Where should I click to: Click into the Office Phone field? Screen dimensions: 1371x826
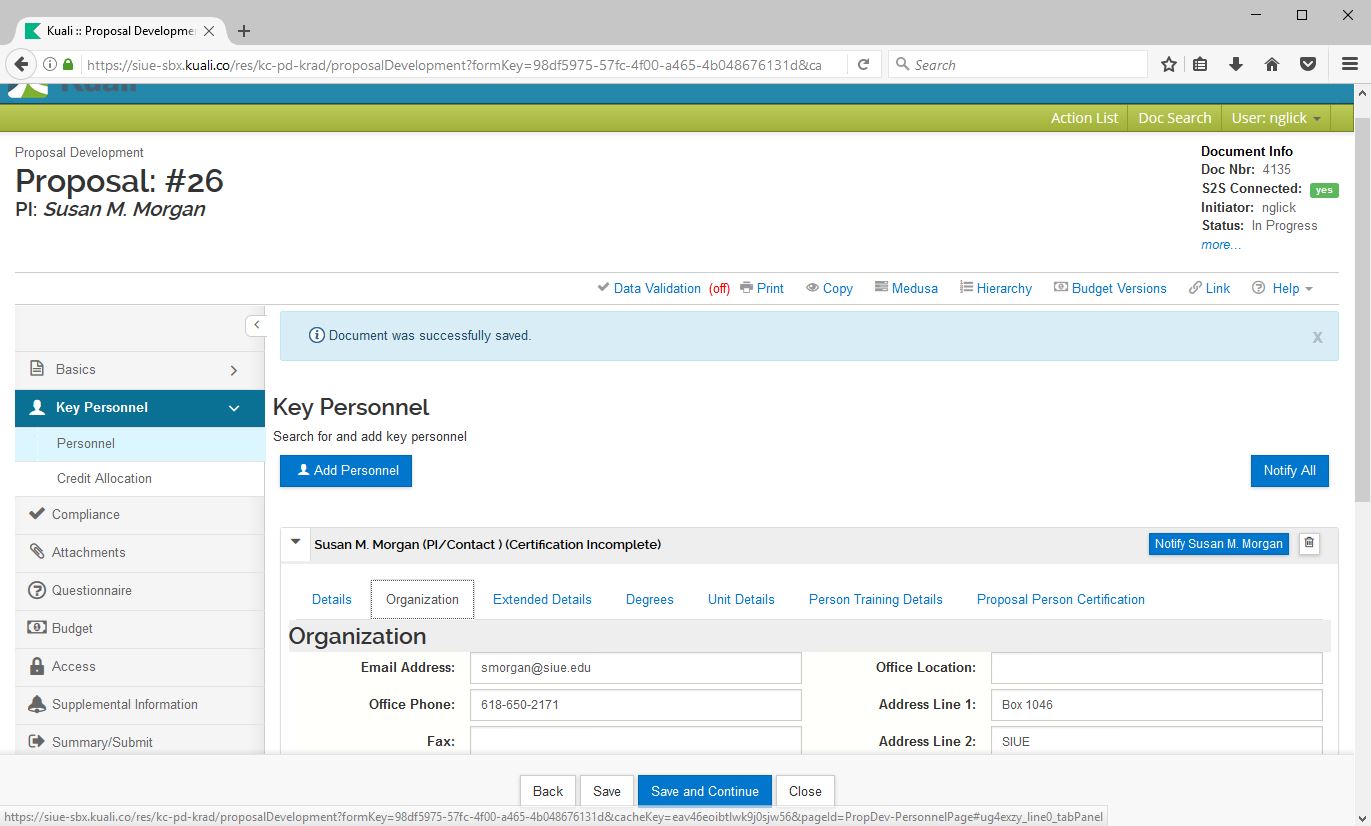point(635,705)
